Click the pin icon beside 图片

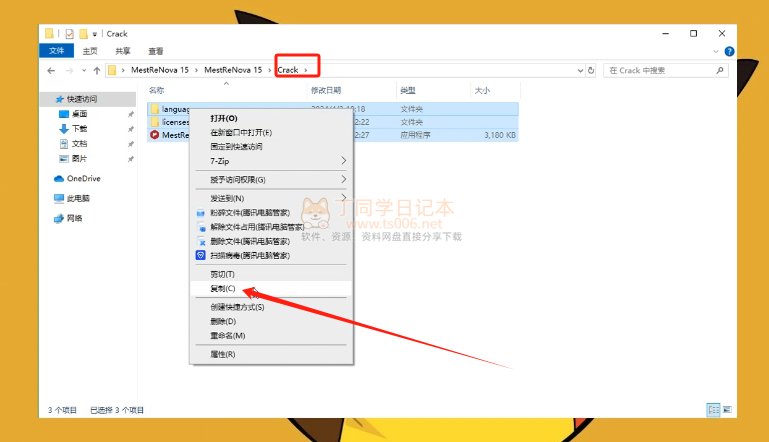tap(130, 159)
